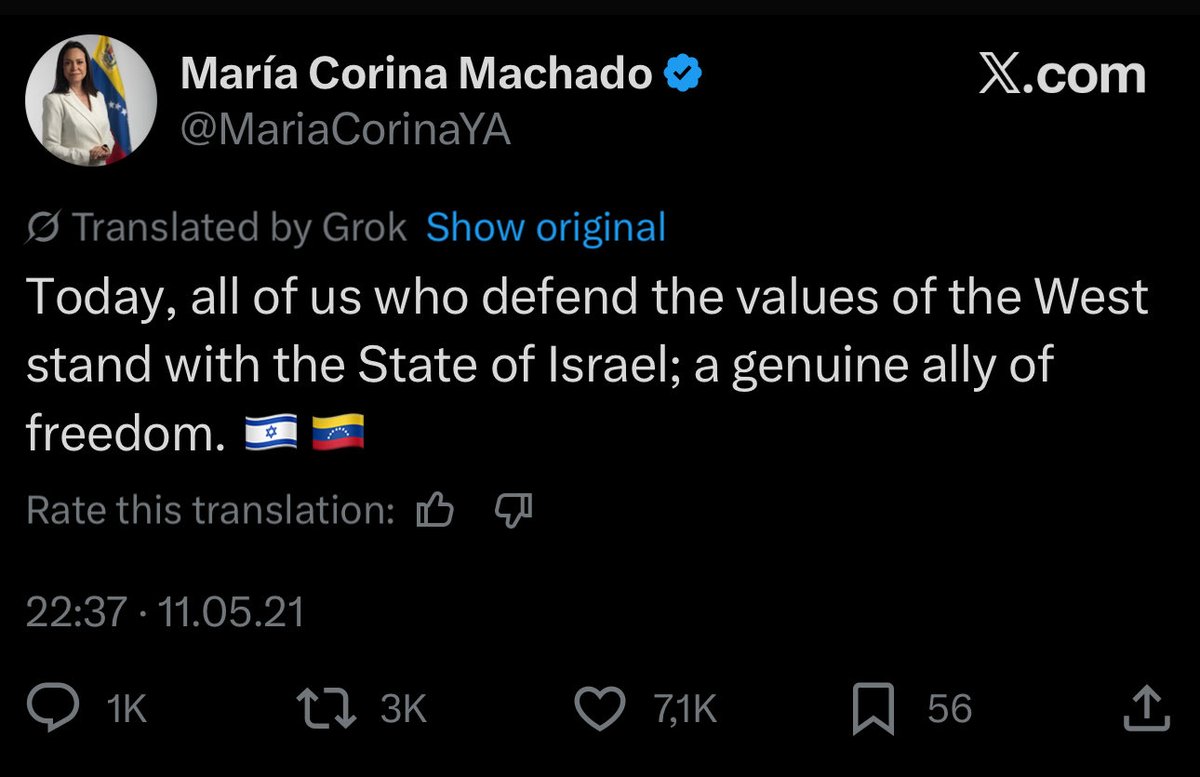The image size is (1200, 777).
Task: Click the Translated by Grok label
Action: tap(240, 229)
